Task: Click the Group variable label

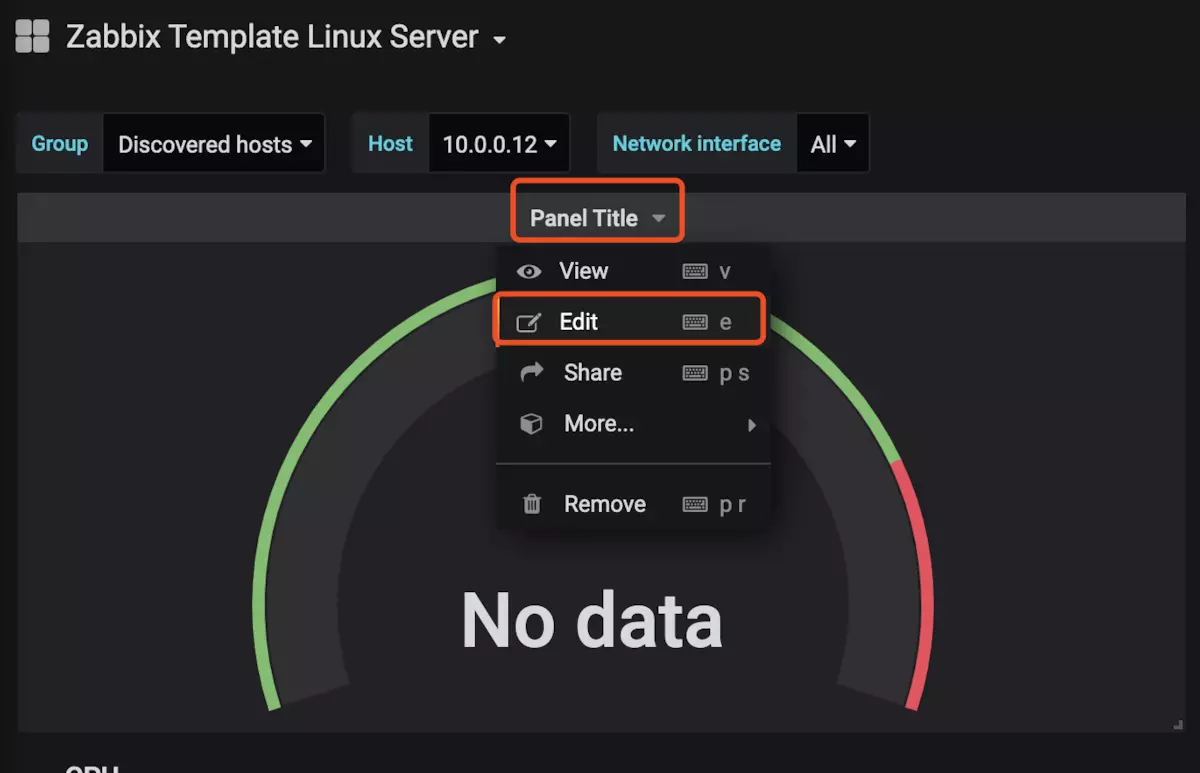Action: tap(60, 143)
